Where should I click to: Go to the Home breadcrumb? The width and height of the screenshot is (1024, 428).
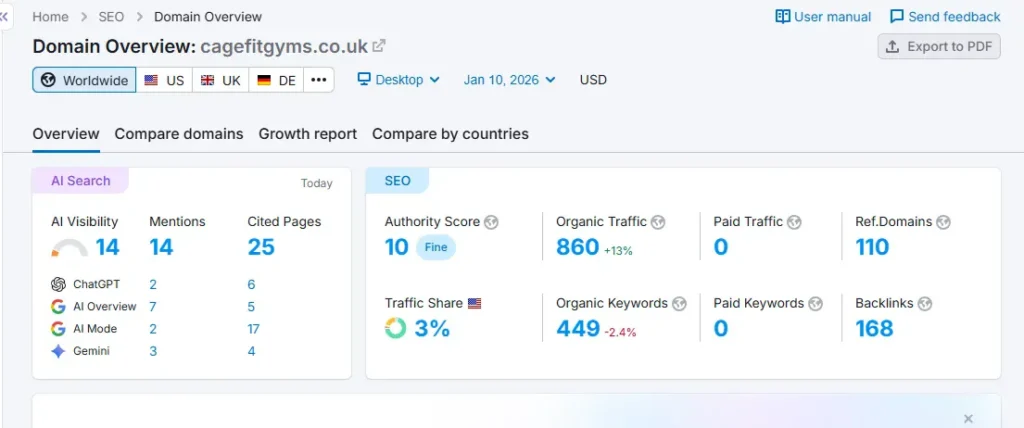coord(50,17)
